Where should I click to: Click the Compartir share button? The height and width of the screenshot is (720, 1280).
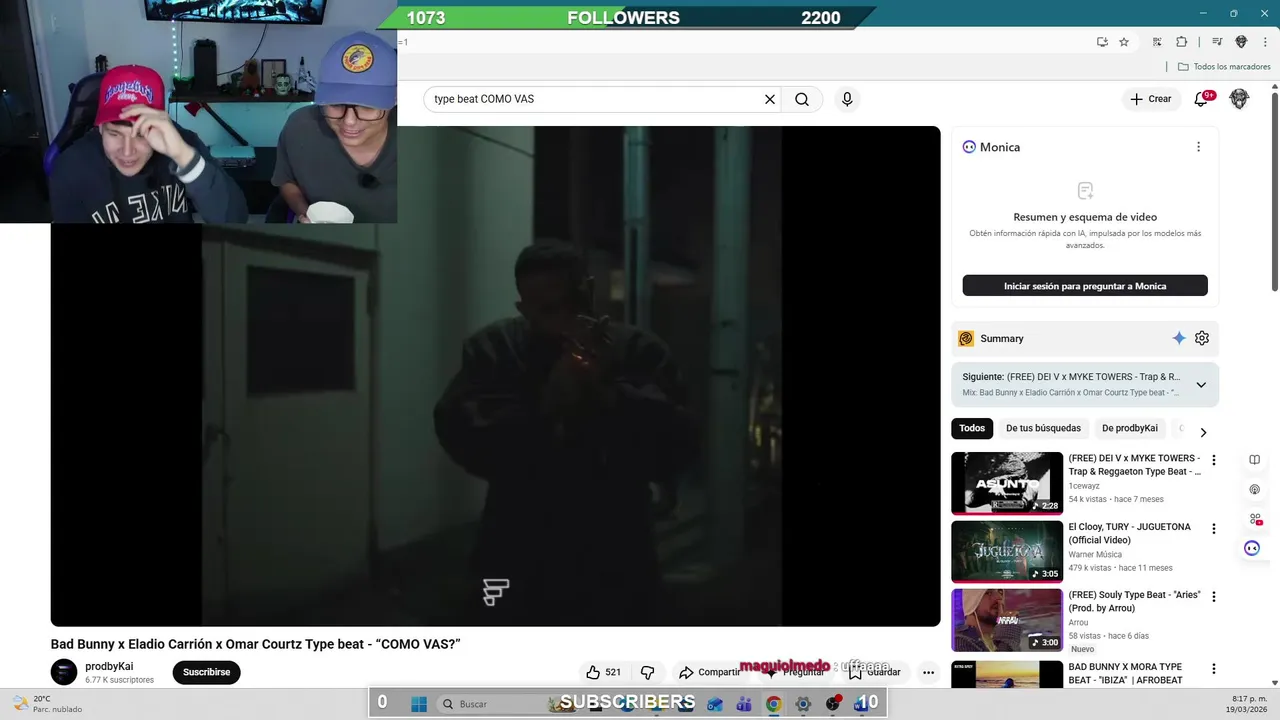click(709, 672)
